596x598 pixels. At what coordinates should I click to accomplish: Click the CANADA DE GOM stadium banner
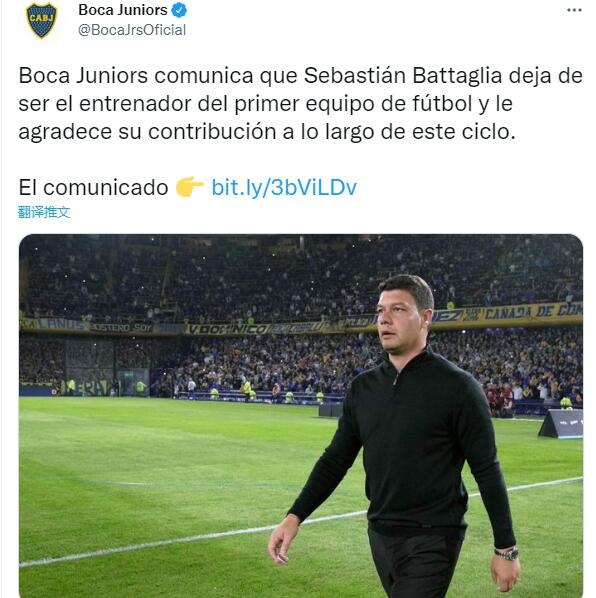pyautogui.click(x=533, y=312)
